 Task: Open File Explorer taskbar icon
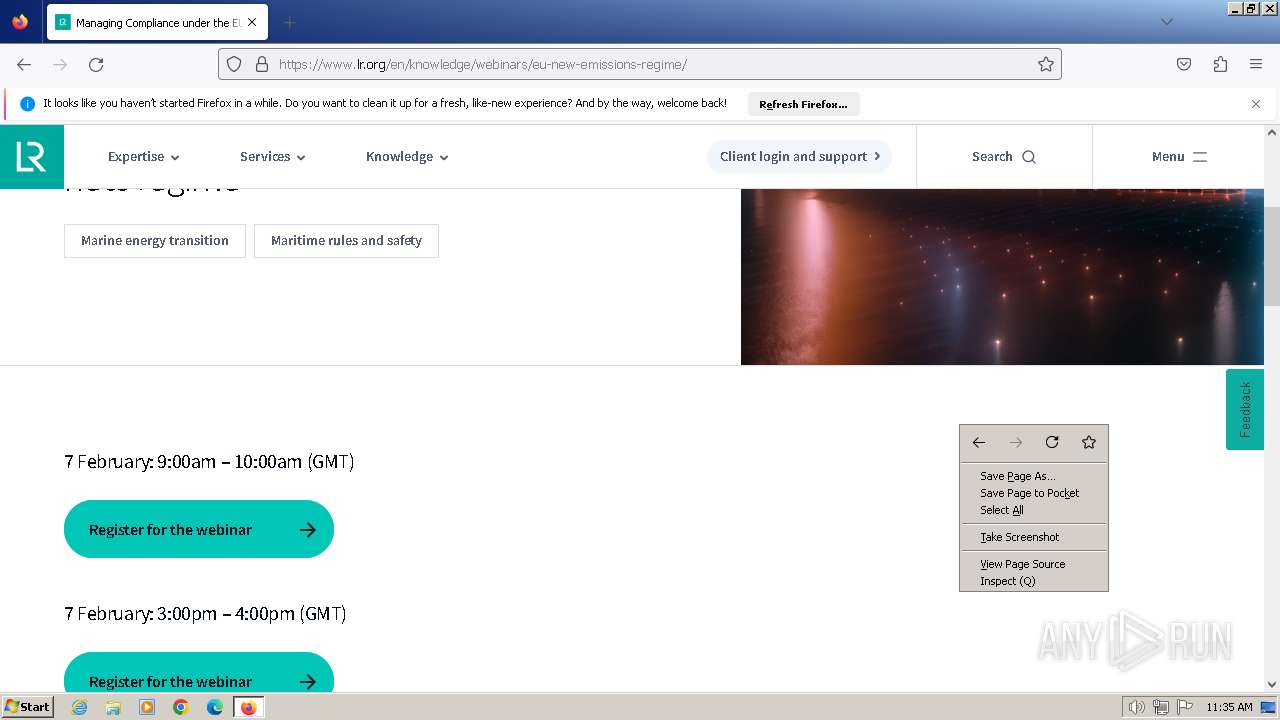(x=113, y=707)
